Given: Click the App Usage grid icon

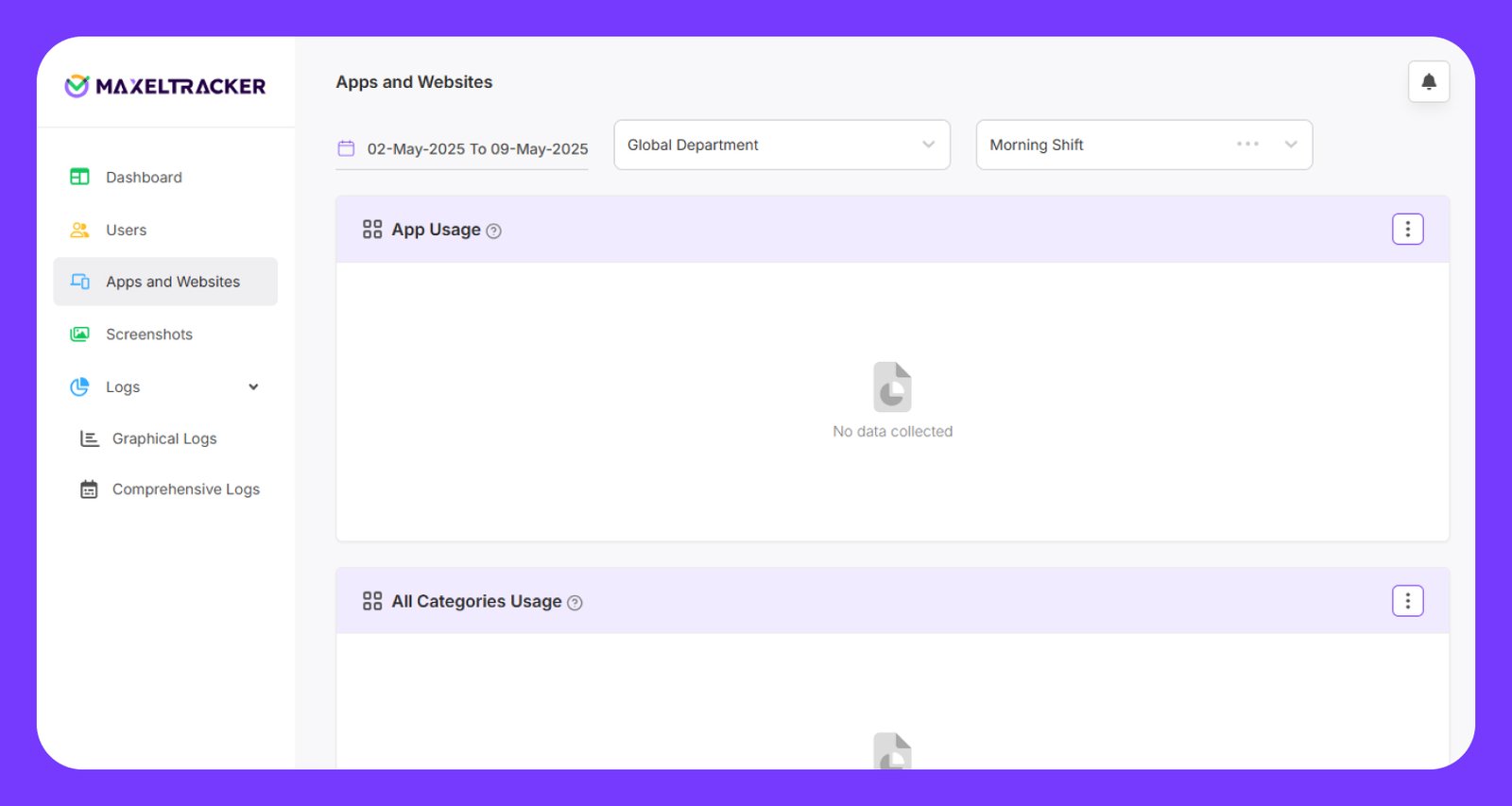Looking at the screenshot, I should coord(372,230).
